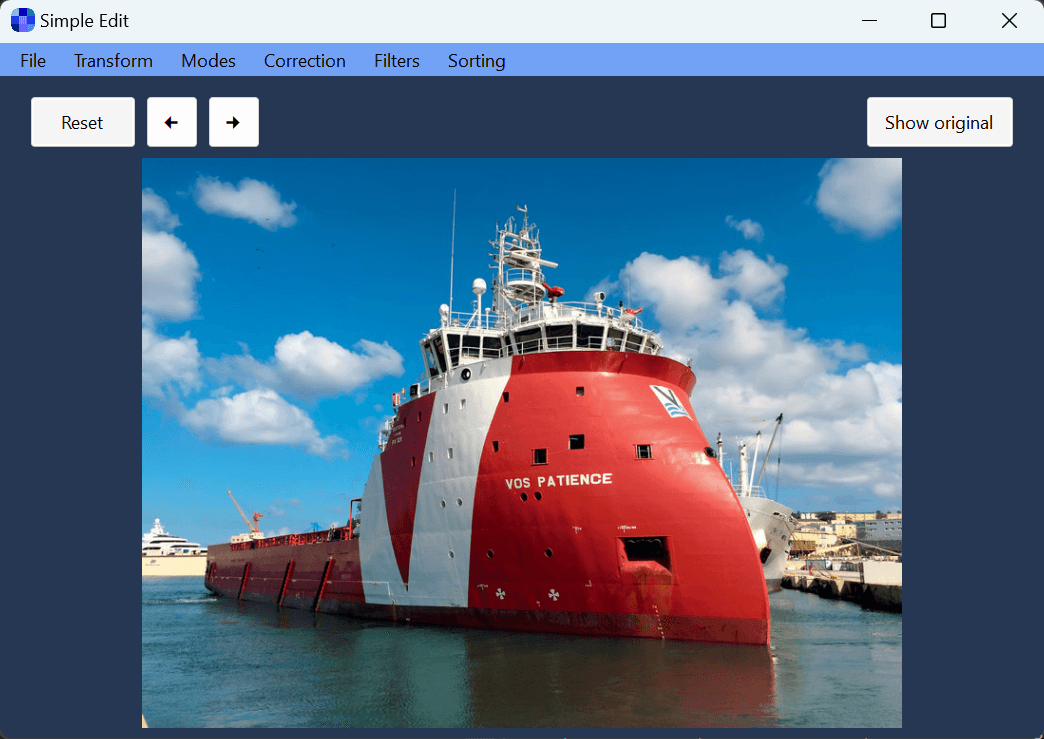Click the right arrow redo button
This screenshot has width=1044, height=739.
[x=234, y=122]
